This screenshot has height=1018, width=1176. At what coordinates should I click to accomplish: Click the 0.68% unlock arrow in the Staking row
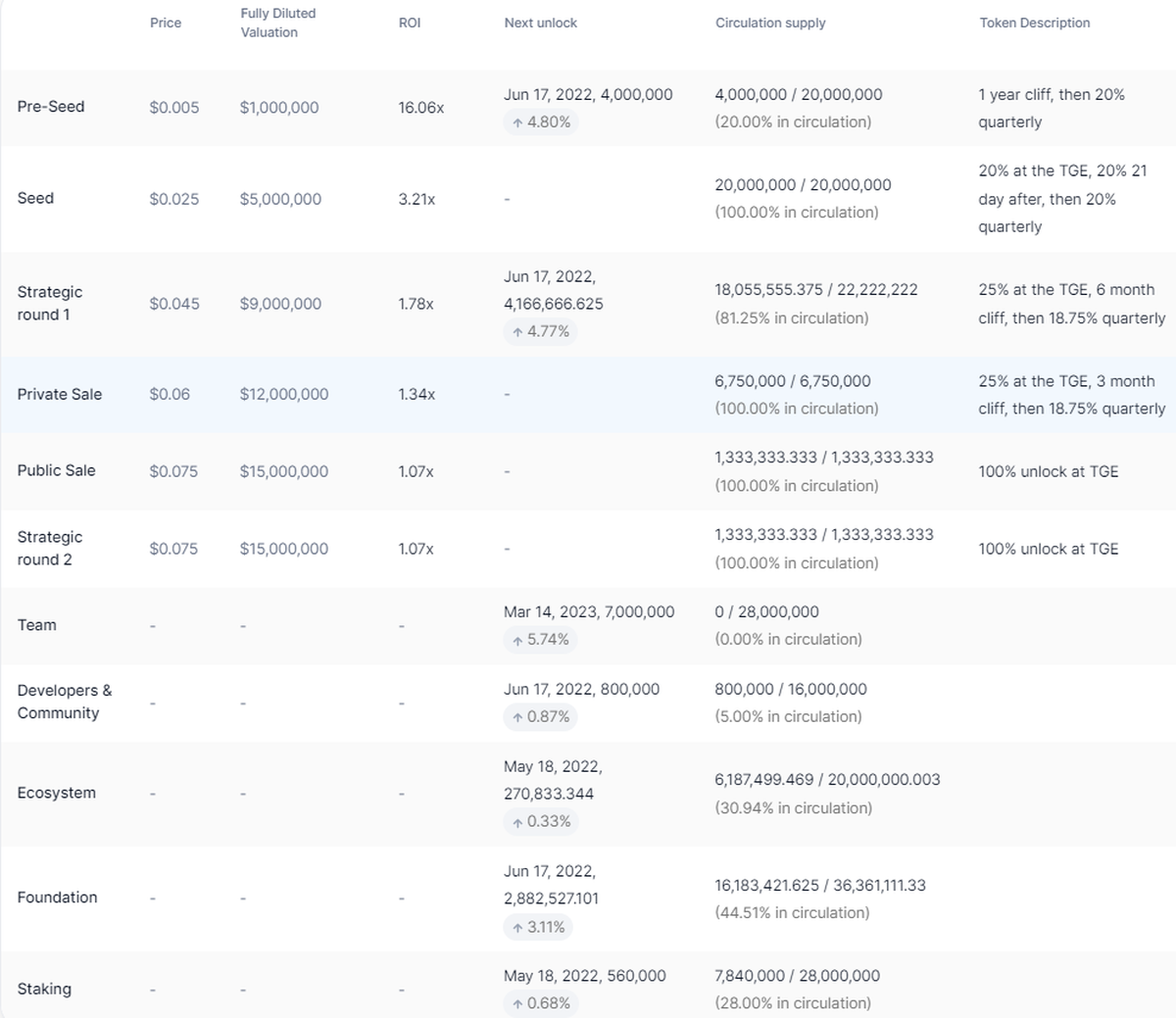[x=540, y=1003]
